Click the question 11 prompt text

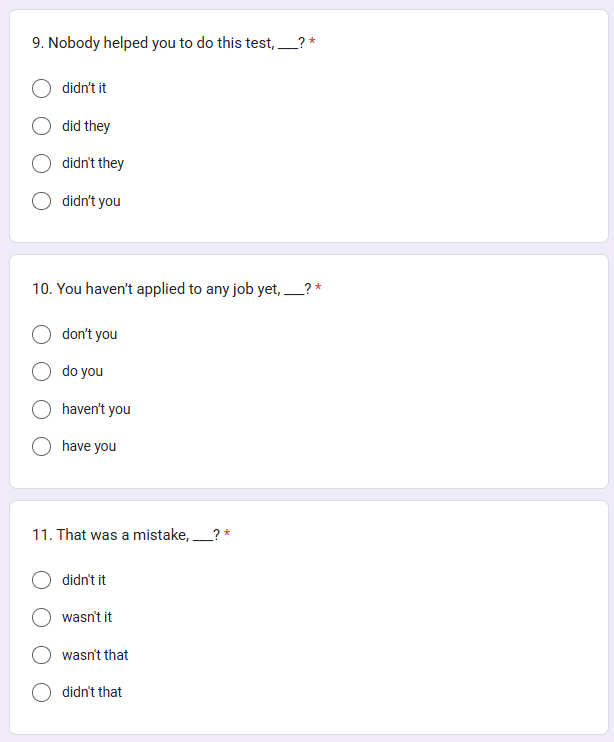click(126, 535)
